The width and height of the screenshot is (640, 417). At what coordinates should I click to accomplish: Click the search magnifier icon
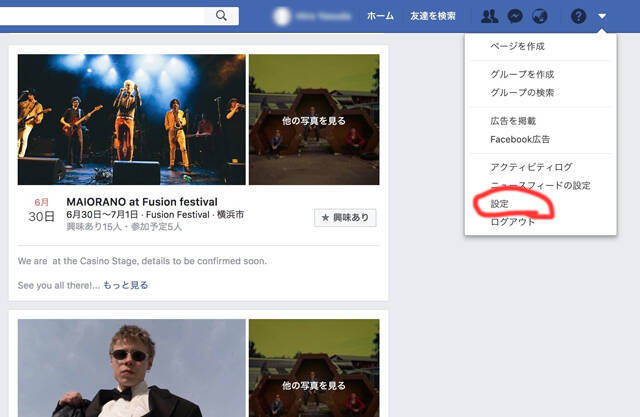pyautogui.click(x=221, y=16)
